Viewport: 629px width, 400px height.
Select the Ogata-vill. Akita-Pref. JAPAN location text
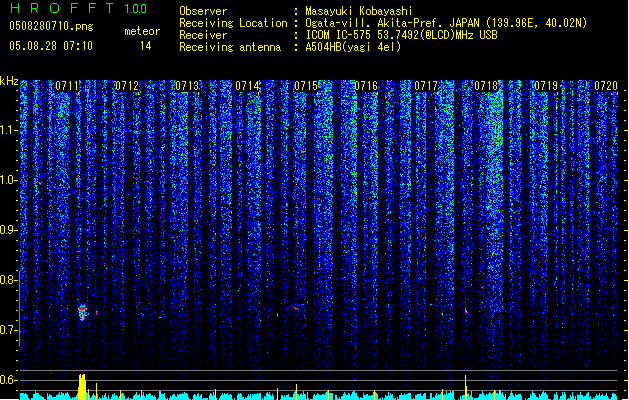446,23
